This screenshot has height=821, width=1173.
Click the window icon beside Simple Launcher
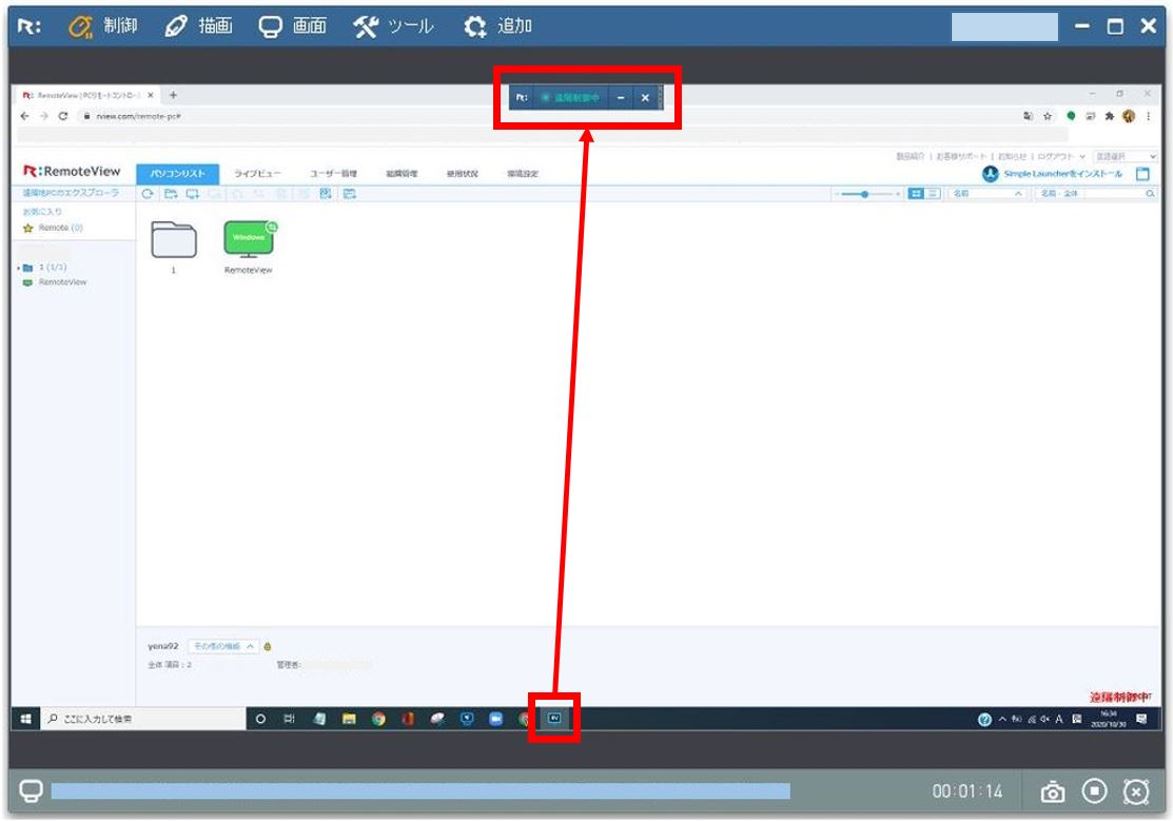(x=1143, y=174)
